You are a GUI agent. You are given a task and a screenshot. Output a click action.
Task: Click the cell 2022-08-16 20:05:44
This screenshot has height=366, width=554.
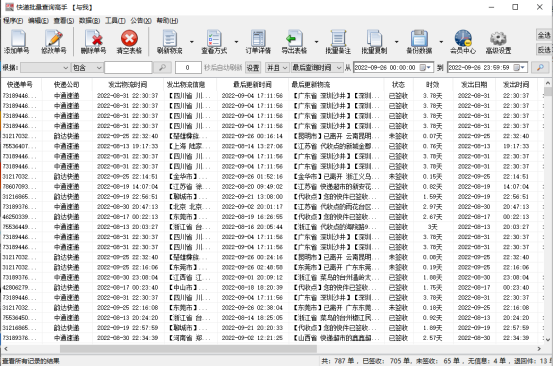tap(252, 227)
